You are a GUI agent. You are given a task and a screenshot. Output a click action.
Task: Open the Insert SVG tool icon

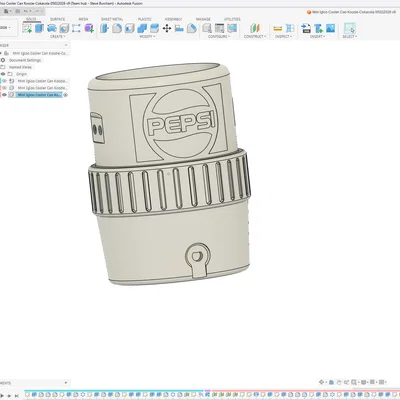[306, 28]
